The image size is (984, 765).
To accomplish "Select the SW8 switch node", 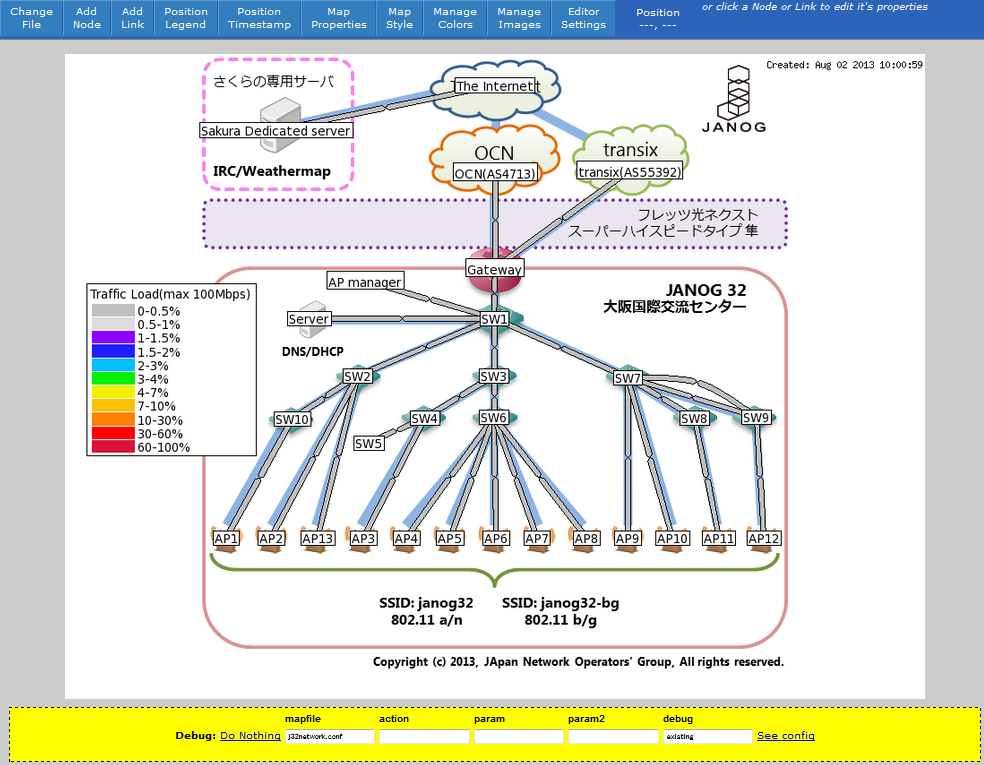I will (x=694, y=418).
